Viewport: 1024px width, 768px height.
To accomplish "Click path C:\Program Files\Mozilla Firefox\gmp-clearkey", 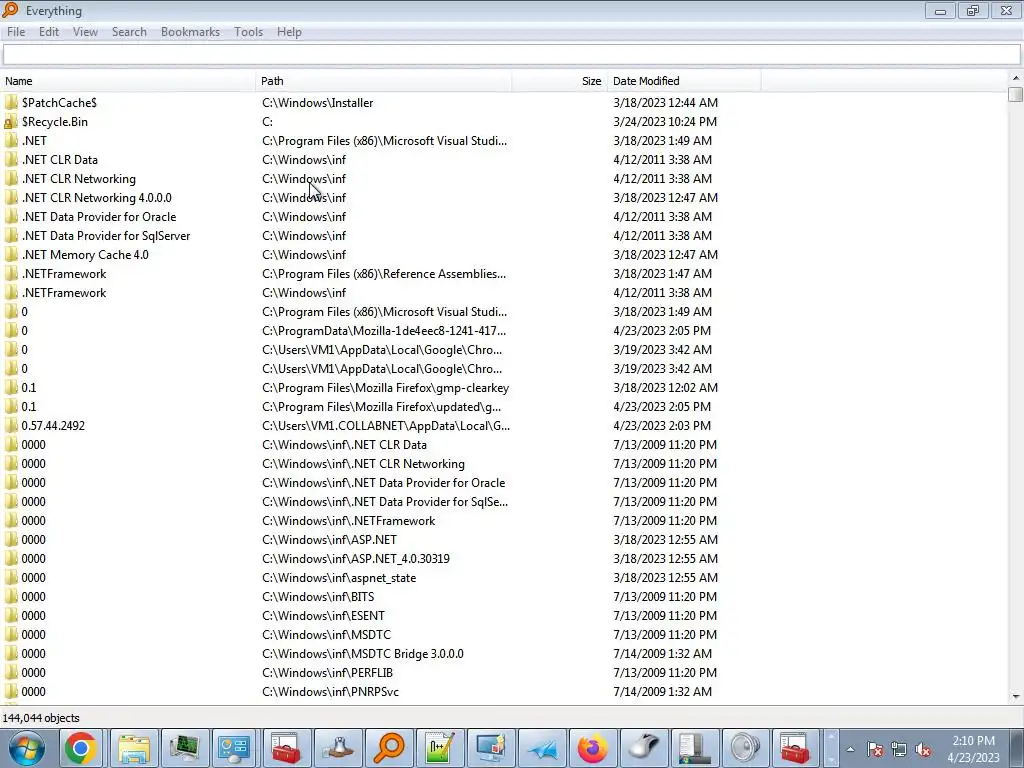I will click(385, 388).
